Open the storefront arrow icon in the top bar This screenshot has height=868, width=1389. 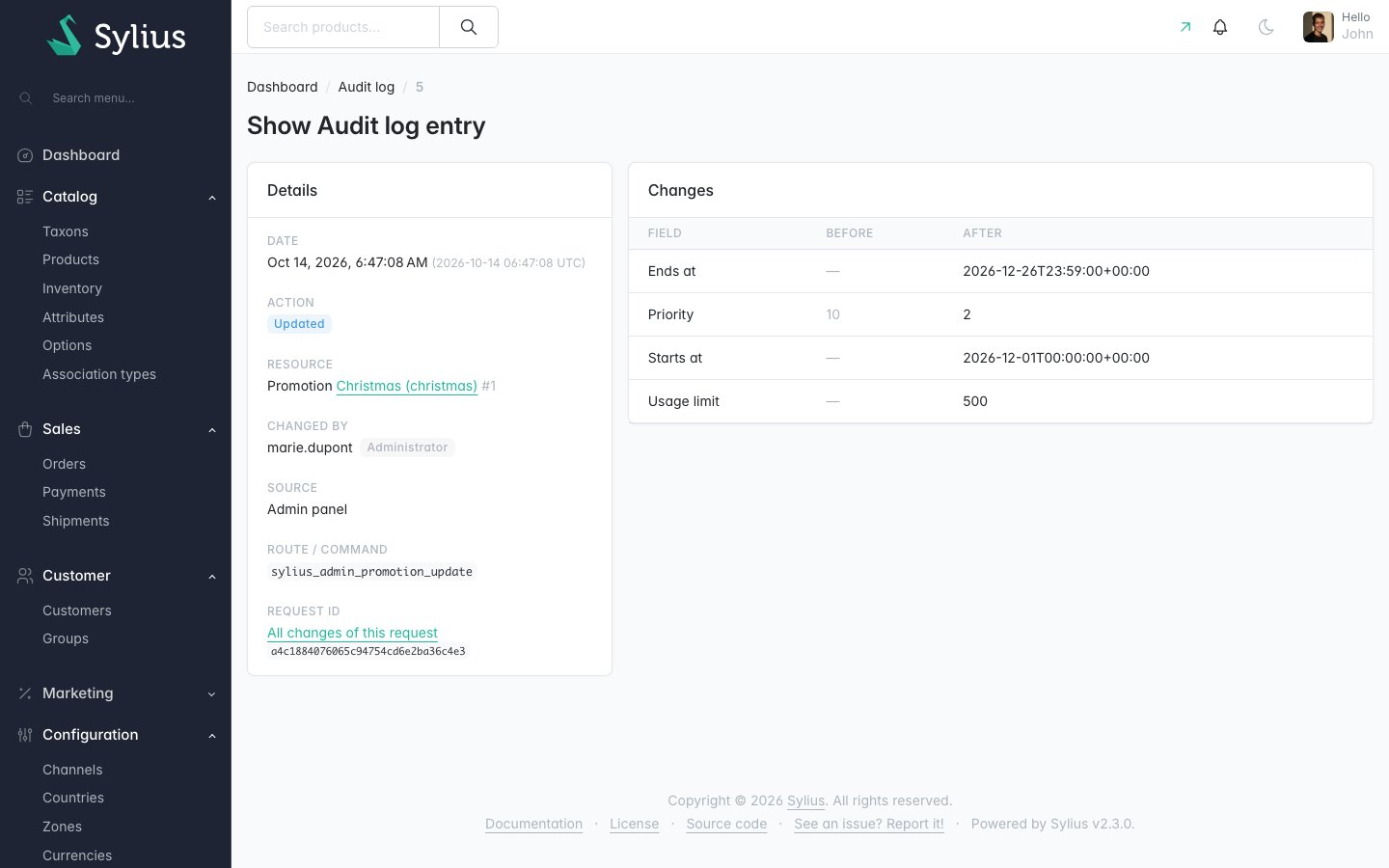1185,27
